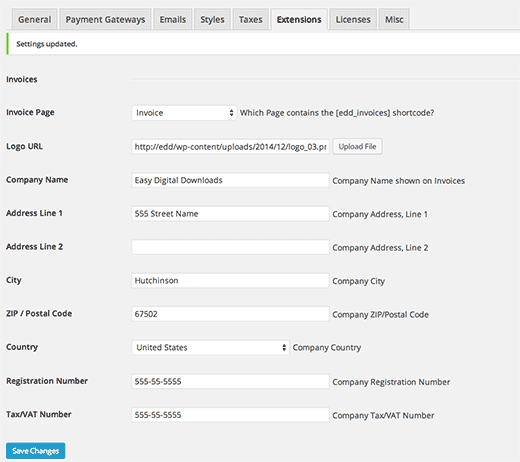Open the Payment Gateways tab
Viewport: 520px width, 462px height.
click(x=105, y=19)
